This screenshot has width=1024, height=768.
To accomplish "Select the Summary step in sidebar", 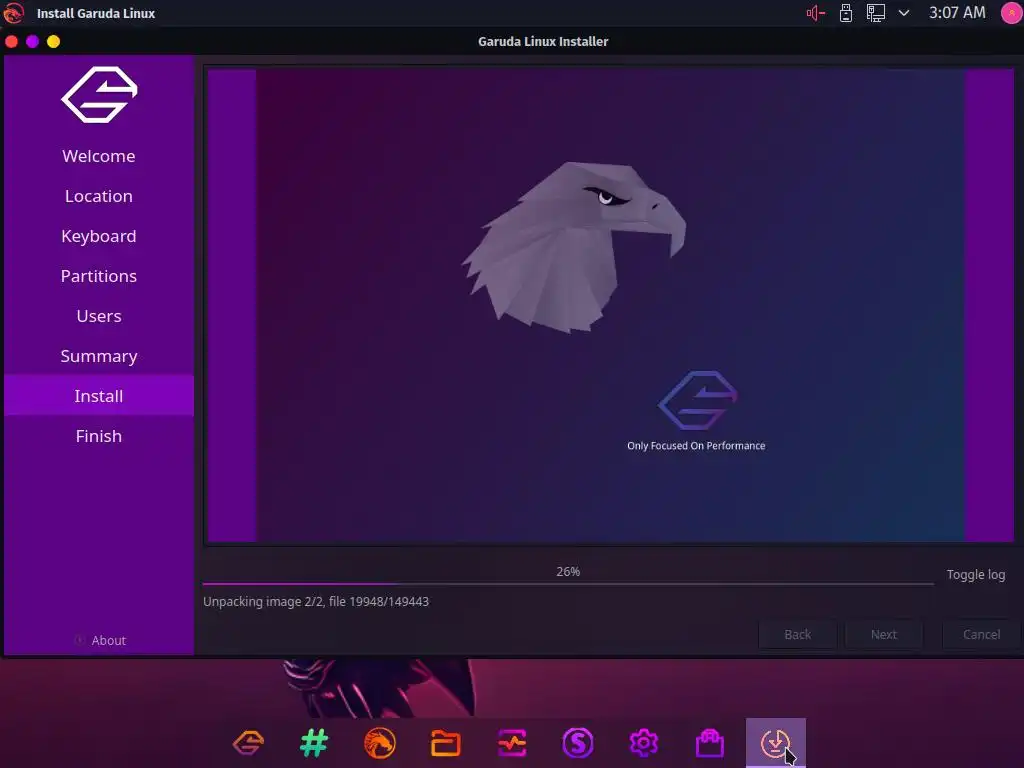I will point(99,356).
